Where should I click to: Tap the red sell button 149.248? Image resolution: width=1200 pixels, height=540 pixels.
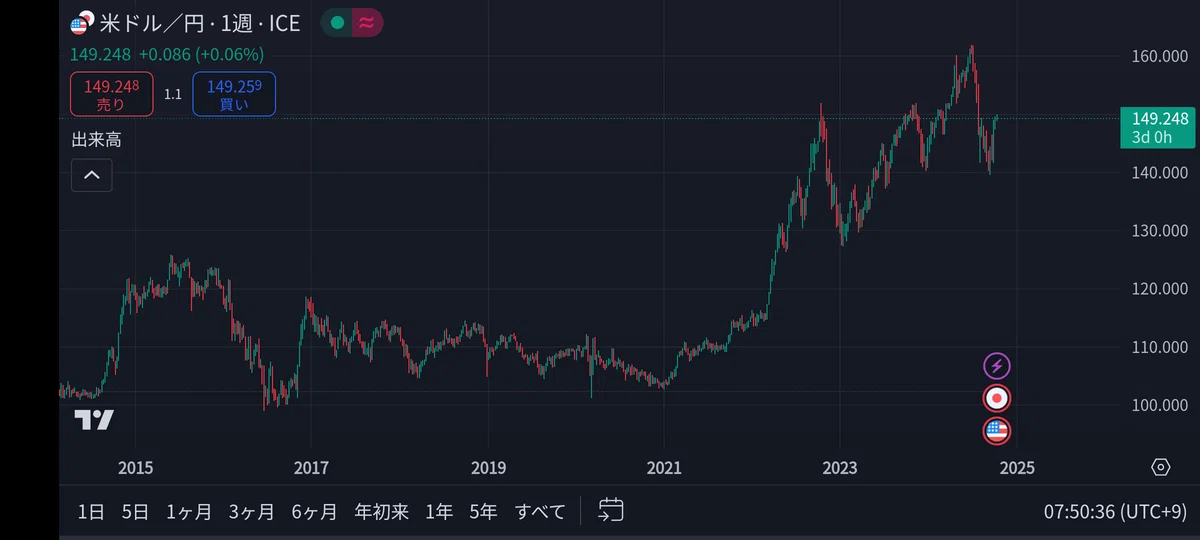point(111,94)
